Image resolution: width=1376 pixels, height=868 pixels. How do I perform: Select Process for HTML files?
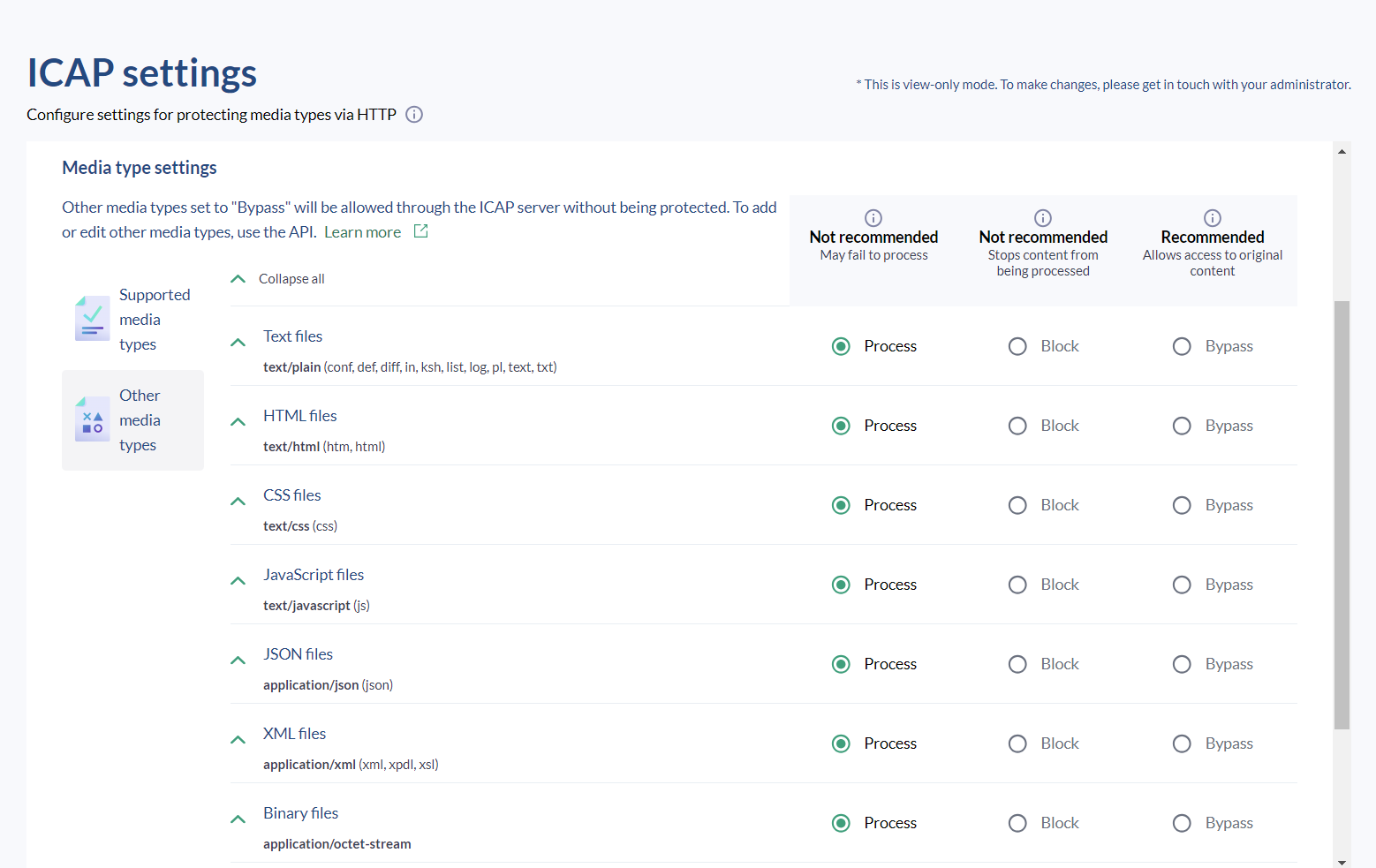842,426
